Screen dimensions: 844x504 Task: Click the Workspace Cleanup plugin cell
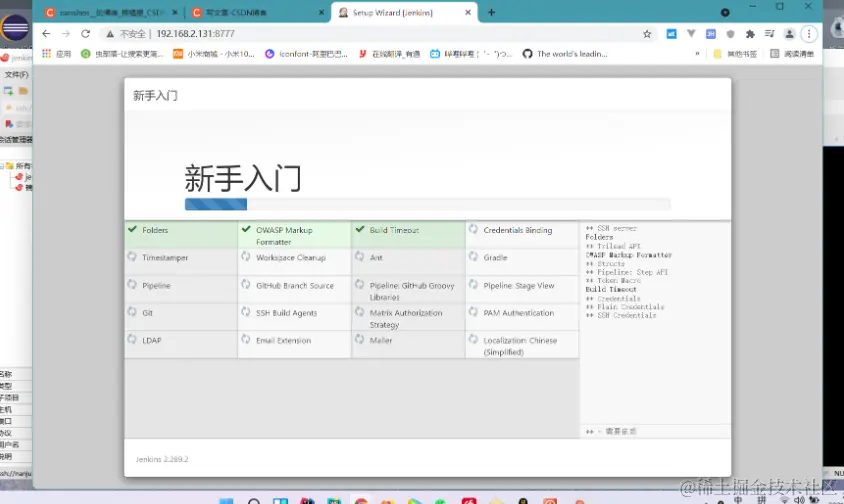pyautogui.click(x=294, y=262)
